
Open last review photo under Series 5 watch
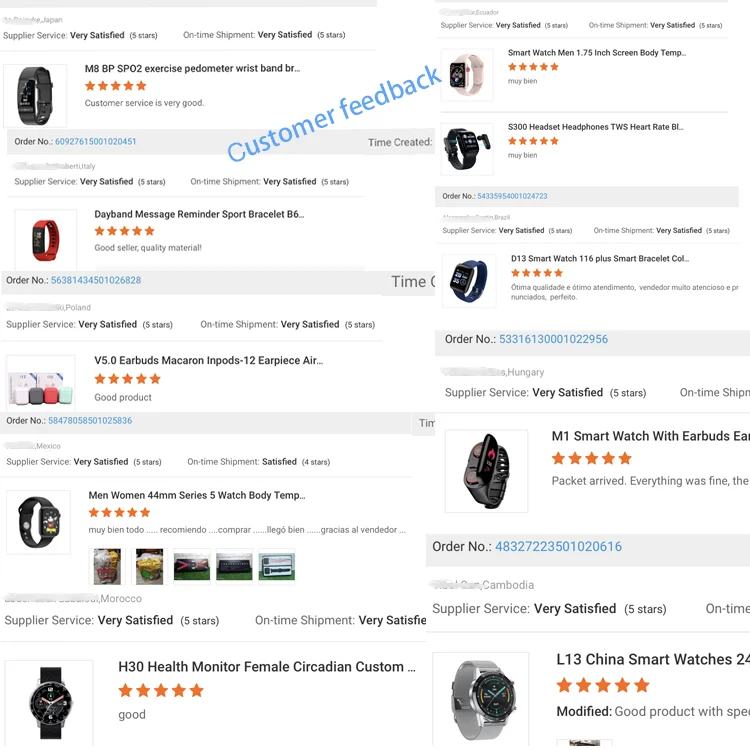coord(276,567)
